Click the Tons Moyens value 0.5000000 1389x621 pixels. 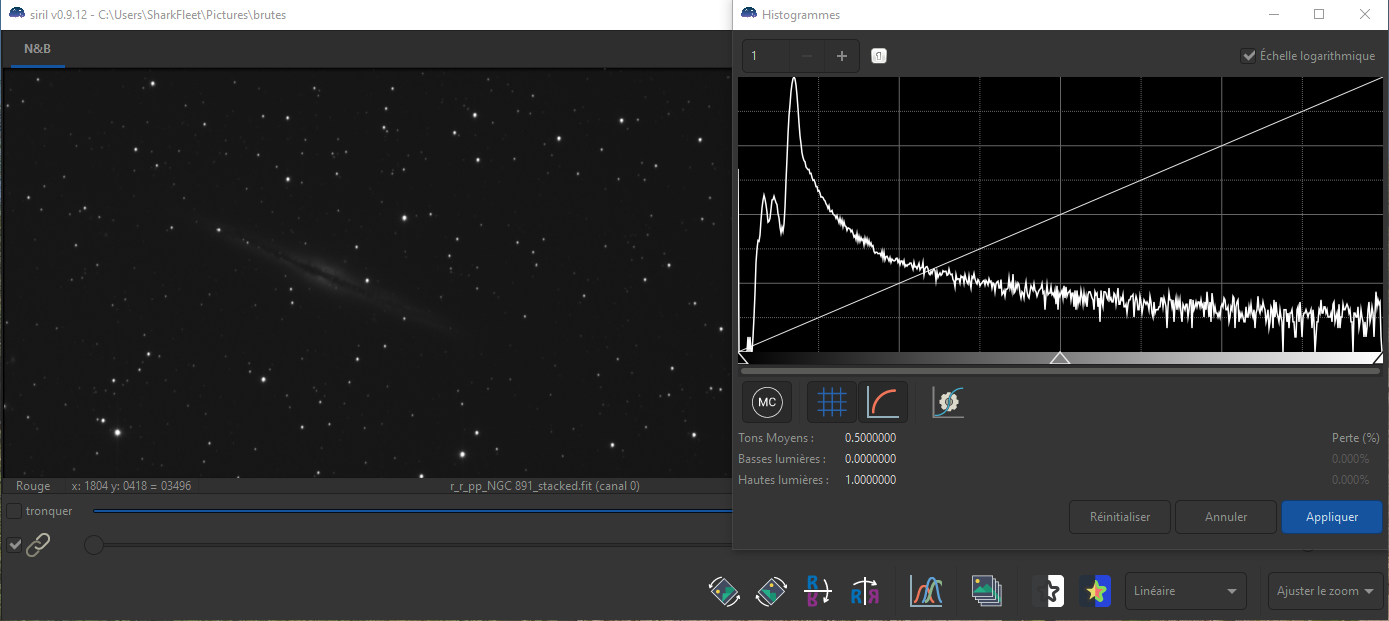point(870,438)
